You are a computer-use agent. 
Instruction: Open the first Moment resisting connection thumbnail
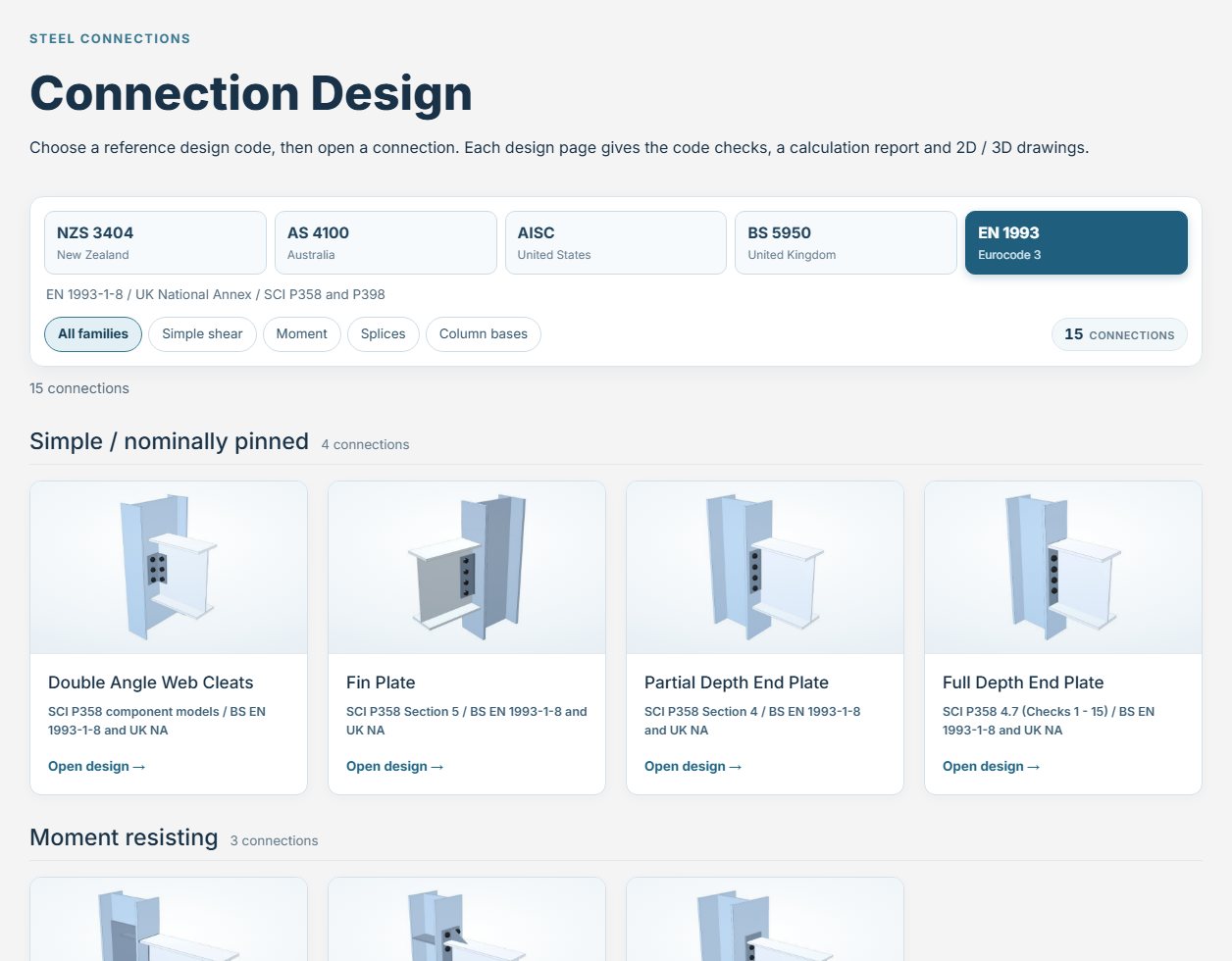pos(169,920)
